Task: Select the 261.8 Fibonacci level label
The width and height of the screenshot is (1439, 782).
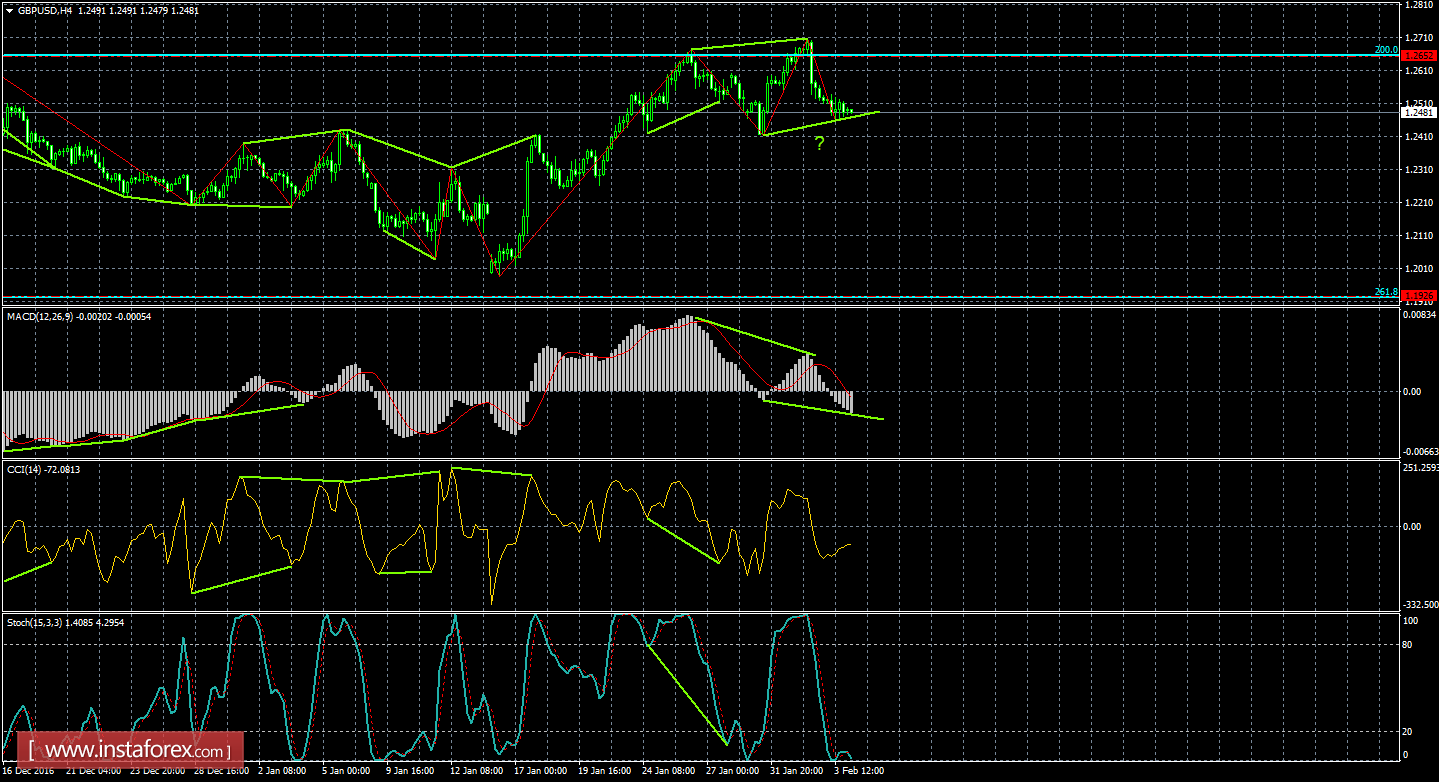Action: [1385, 290]
